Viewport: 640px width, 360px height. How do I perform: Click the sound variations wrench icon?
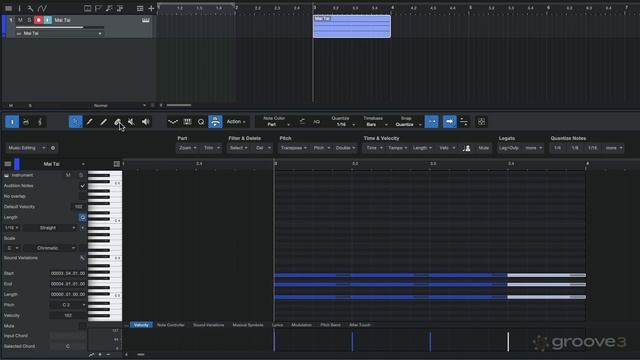tap(82, 258)
